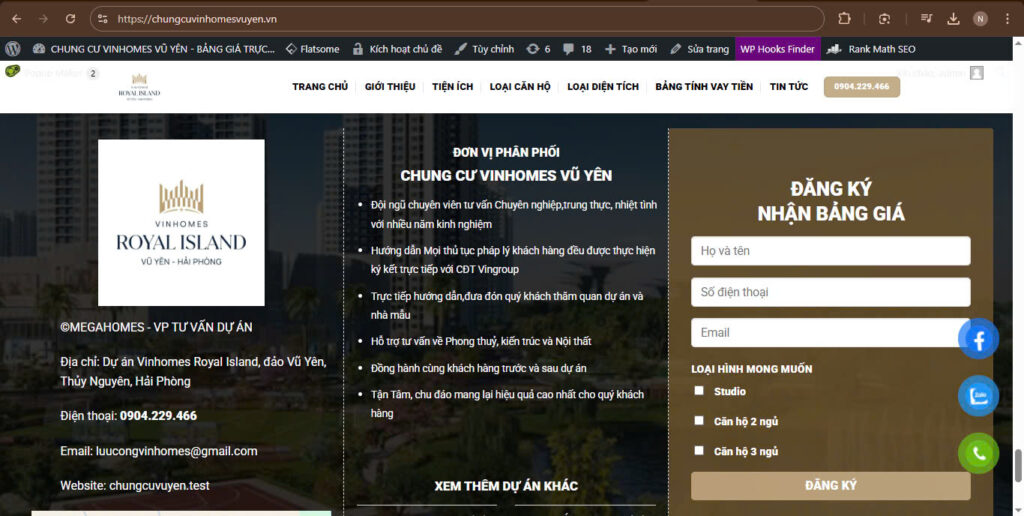1024x516 pixels.
Task: Click Website: chungcuvuyen.test text
Action: (x=135, y=486)
